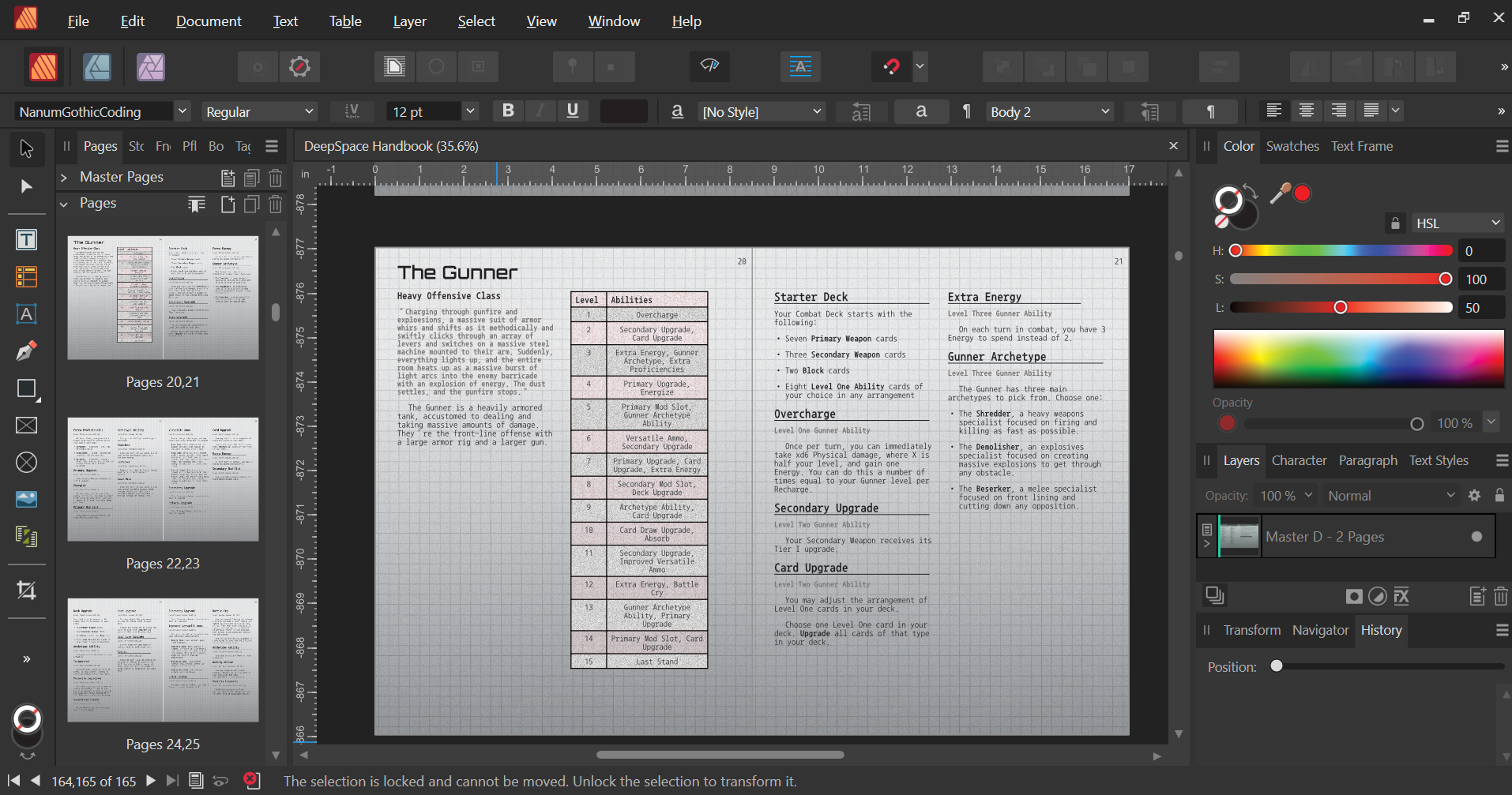
Task: Switch to the Publisher persona
Action: (43, 67)
